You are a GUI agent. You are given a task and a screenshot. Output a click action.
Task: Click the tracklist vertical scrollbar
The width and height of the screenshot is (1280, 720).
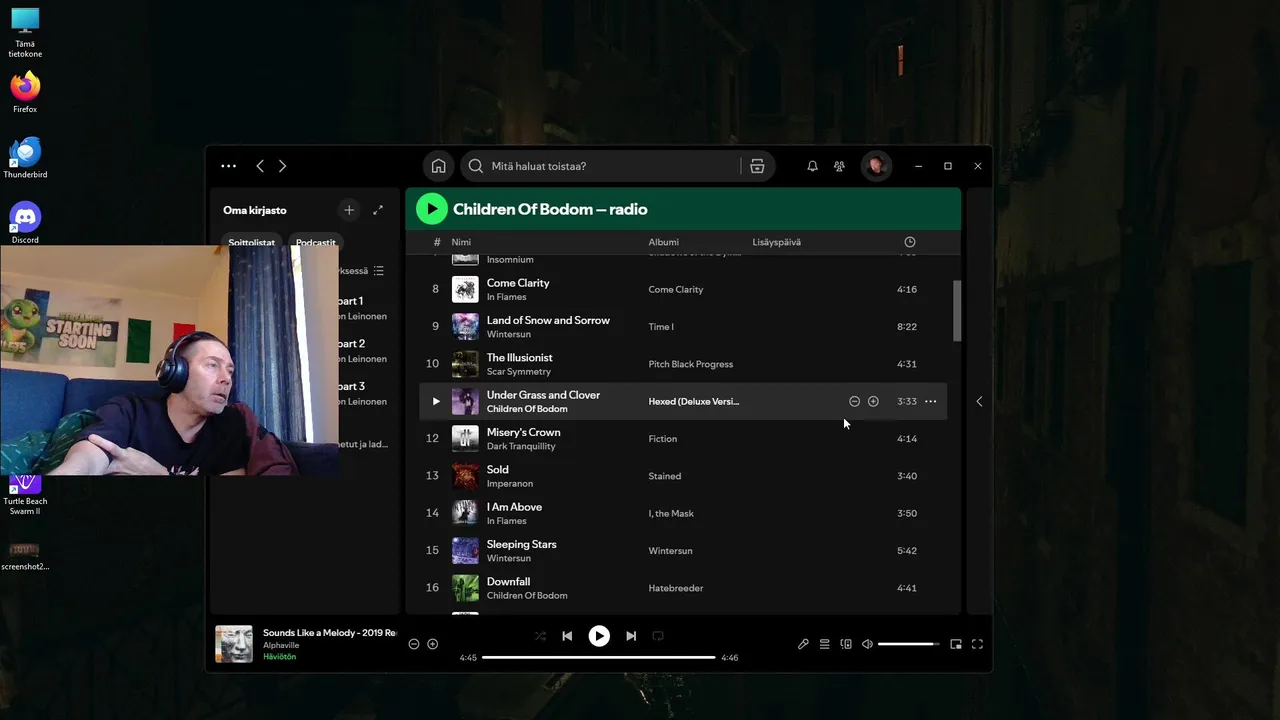point(956,310)
